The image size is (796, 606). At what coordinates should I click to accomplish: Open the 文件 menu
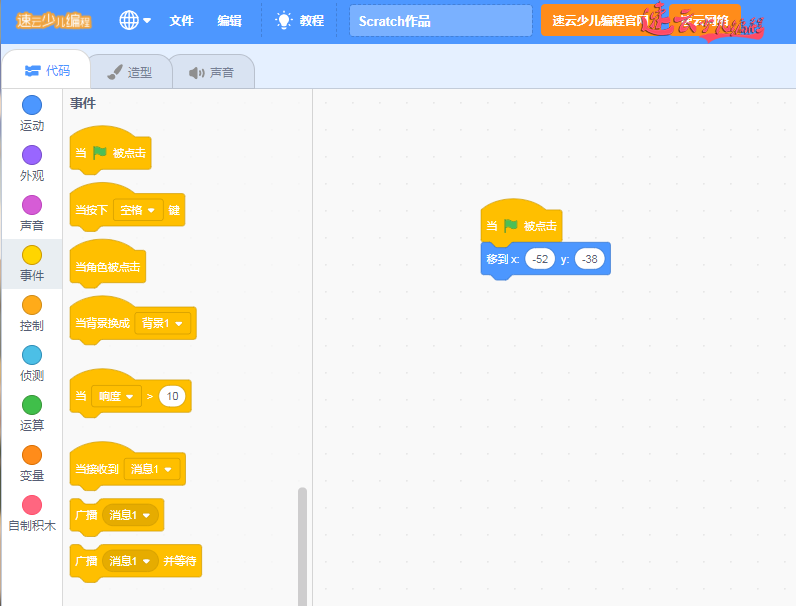click(181, 20)
